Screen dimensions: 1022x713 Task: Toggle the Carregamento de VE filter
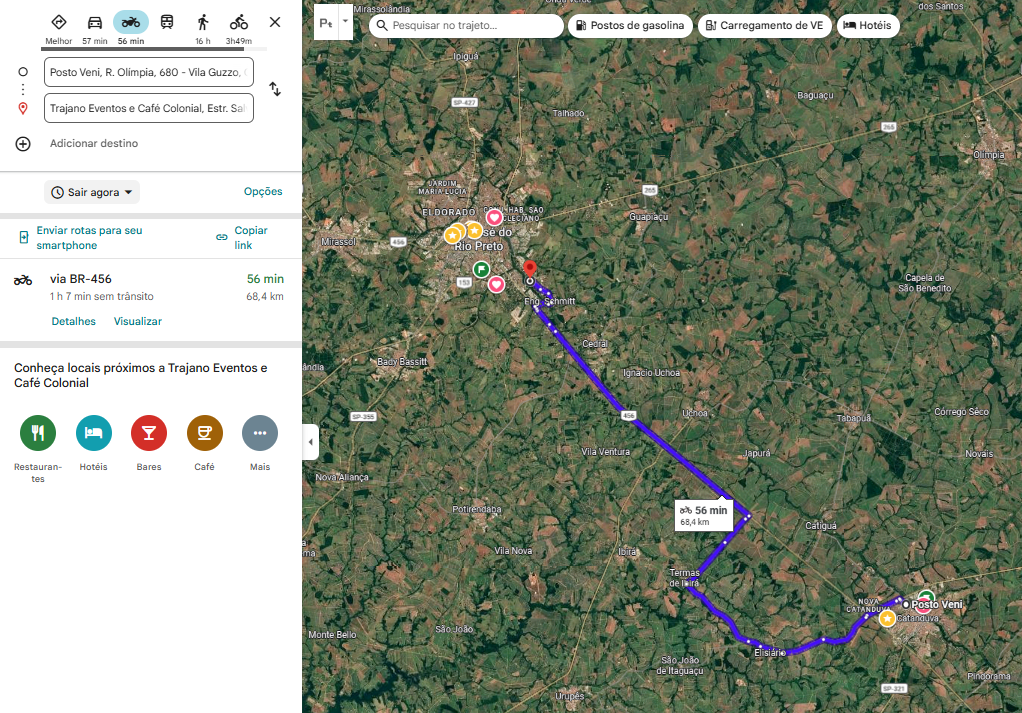(765, 26)
